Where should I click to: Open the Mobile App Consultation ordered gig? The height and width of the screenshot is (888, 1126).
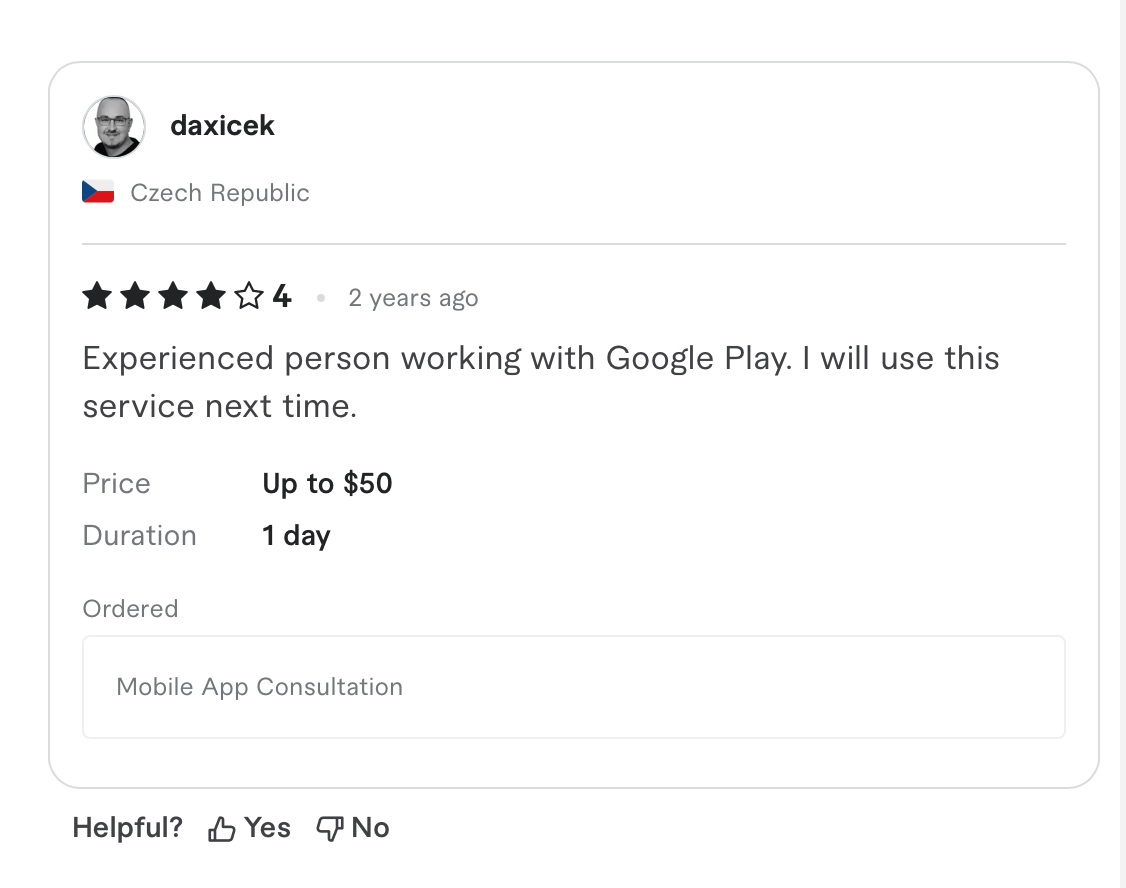pos(259,687)
